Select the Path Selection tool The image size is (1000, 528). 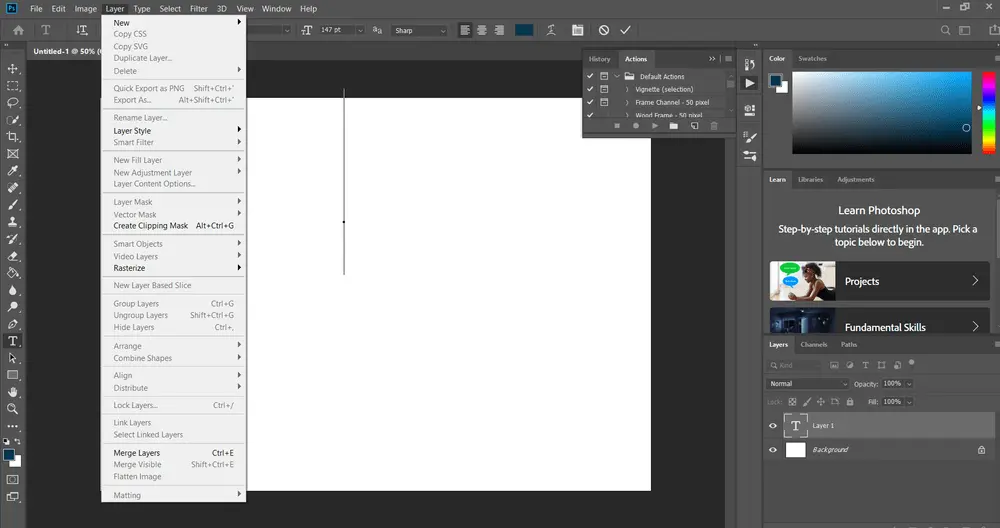(13, 358)
